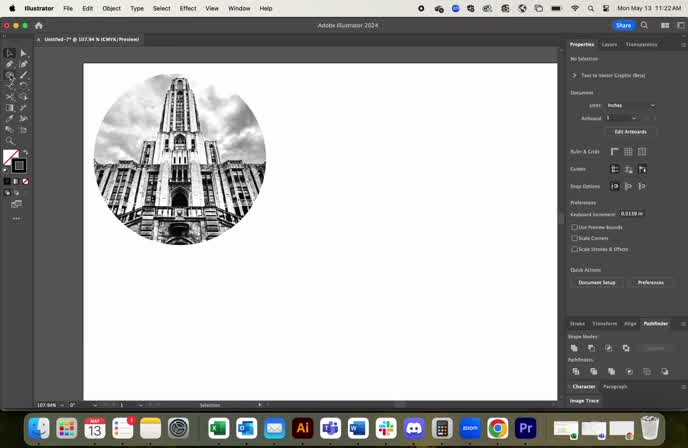Enable Scale Strokes & Effects checkbox
Image resolution: width=688 pixels, height=448 pixels.
coord(574,249)
